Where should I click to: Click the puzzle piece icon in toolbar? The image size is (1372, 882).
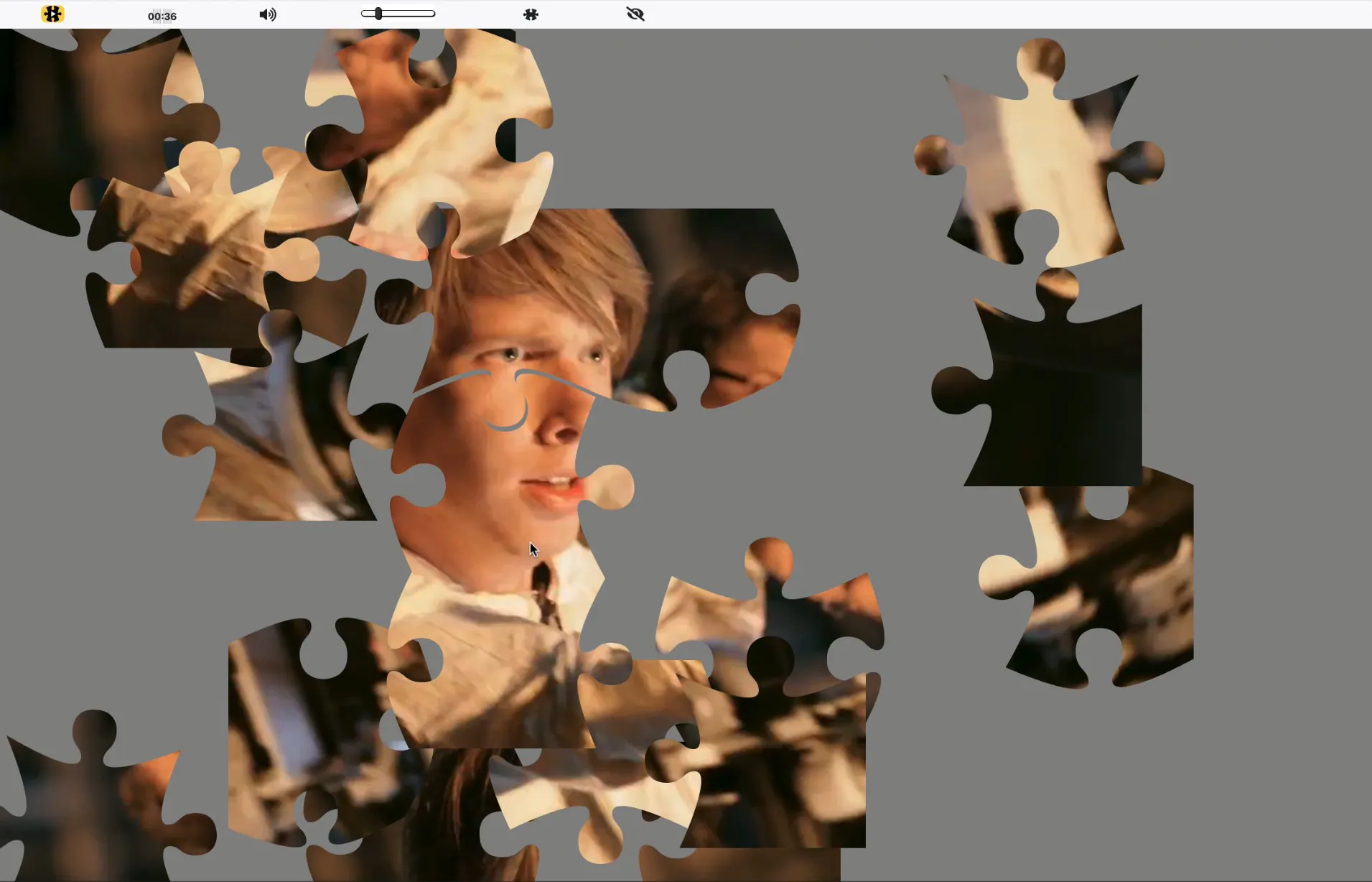coord(531,14)
